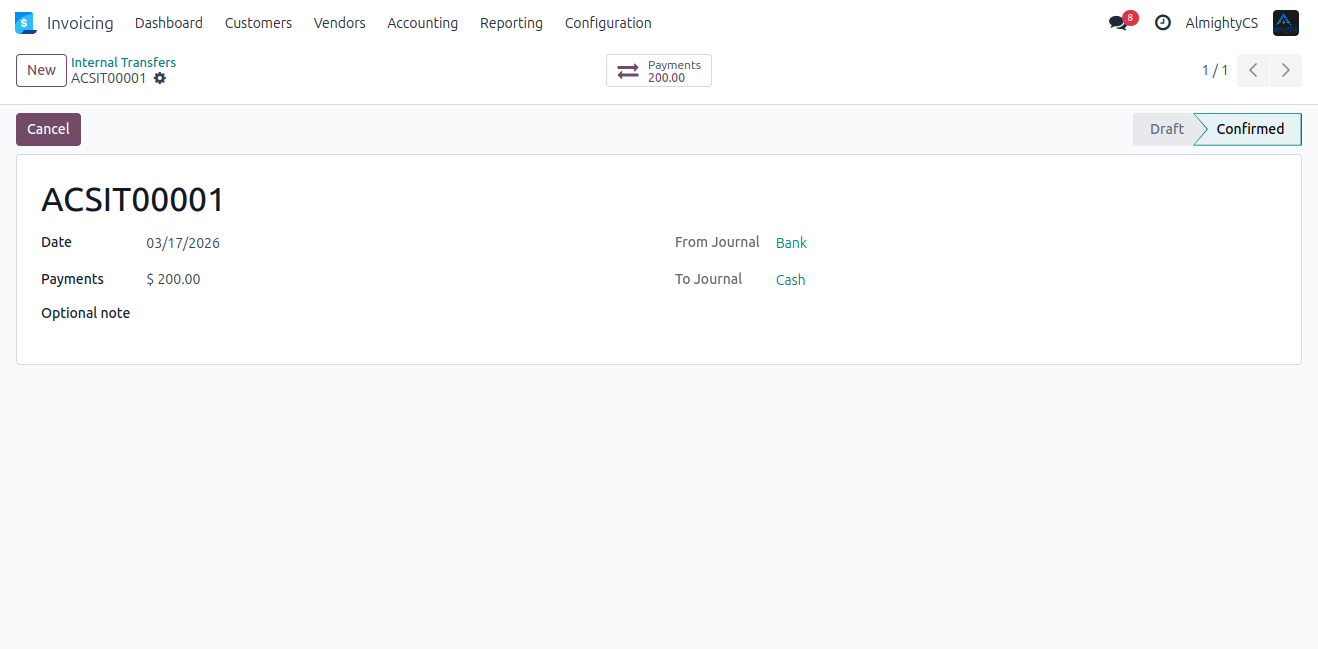Go to the Dashboard menu item
The height and width of the screenshot is (649, 1318).
168,23
